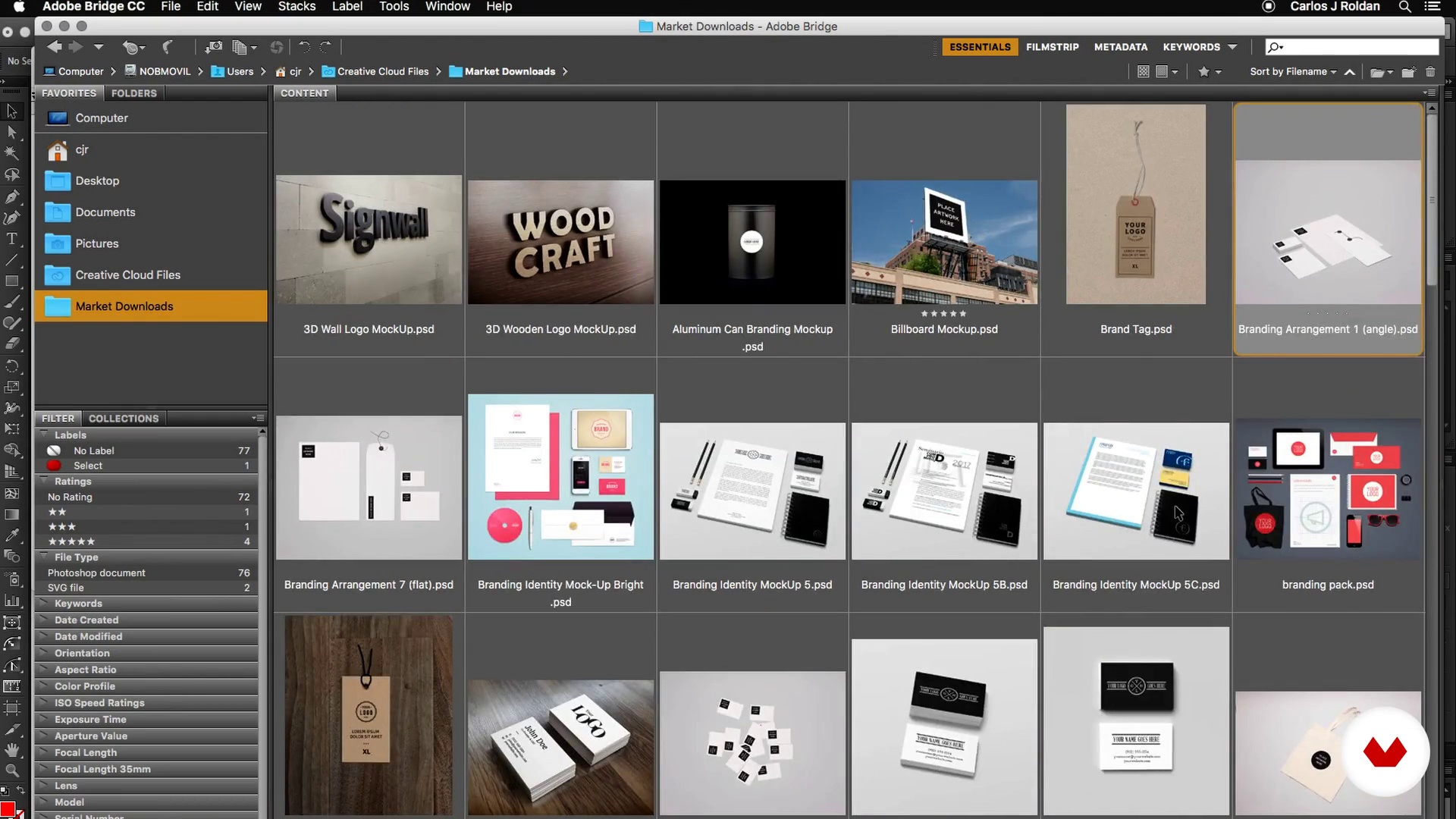Expand the Orientation filter section
1456x819 pixels.
tap(45, 653)
